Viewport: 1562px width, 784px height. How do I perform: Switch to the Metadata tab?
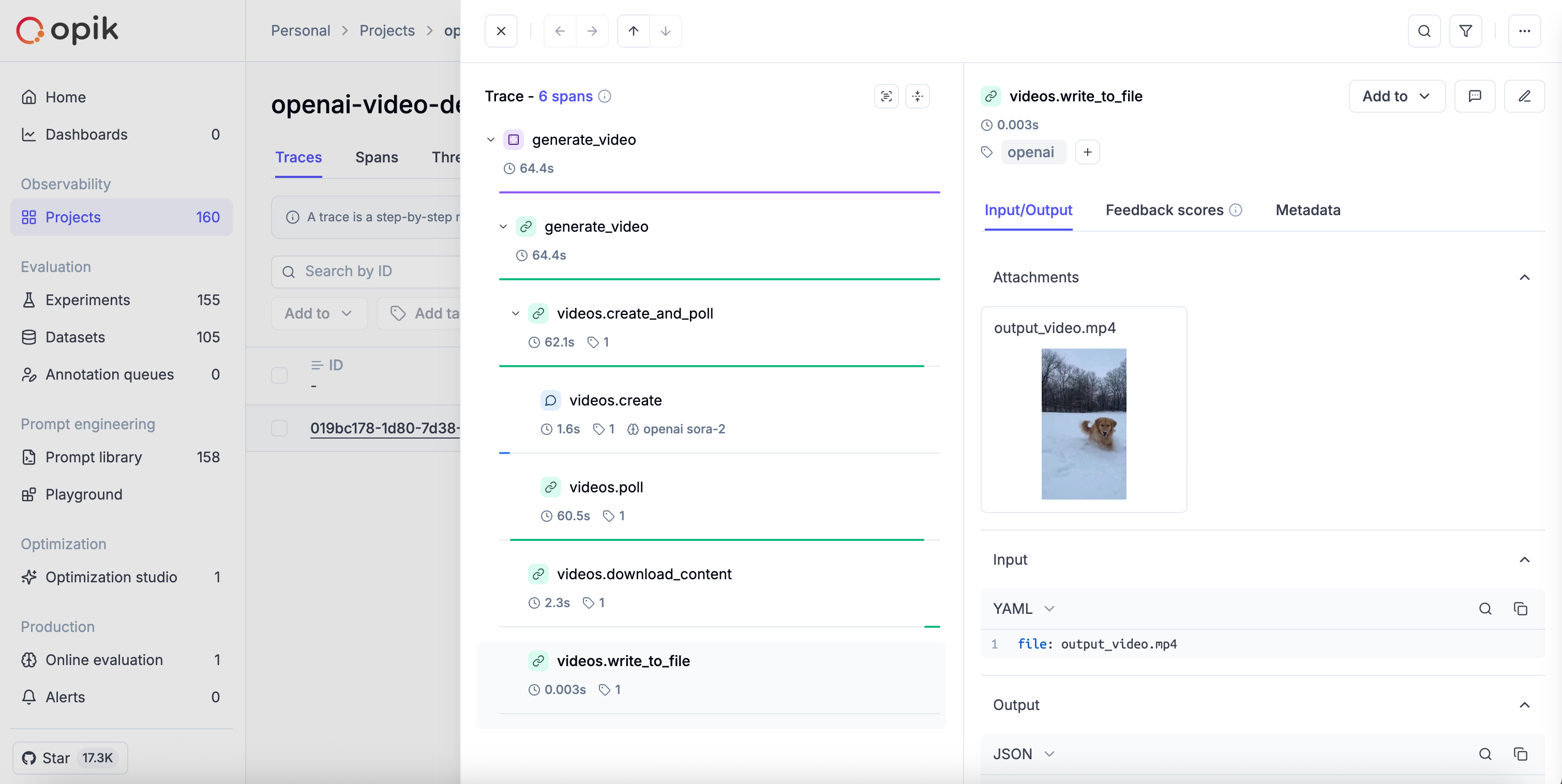click(x=1308, y=210)
